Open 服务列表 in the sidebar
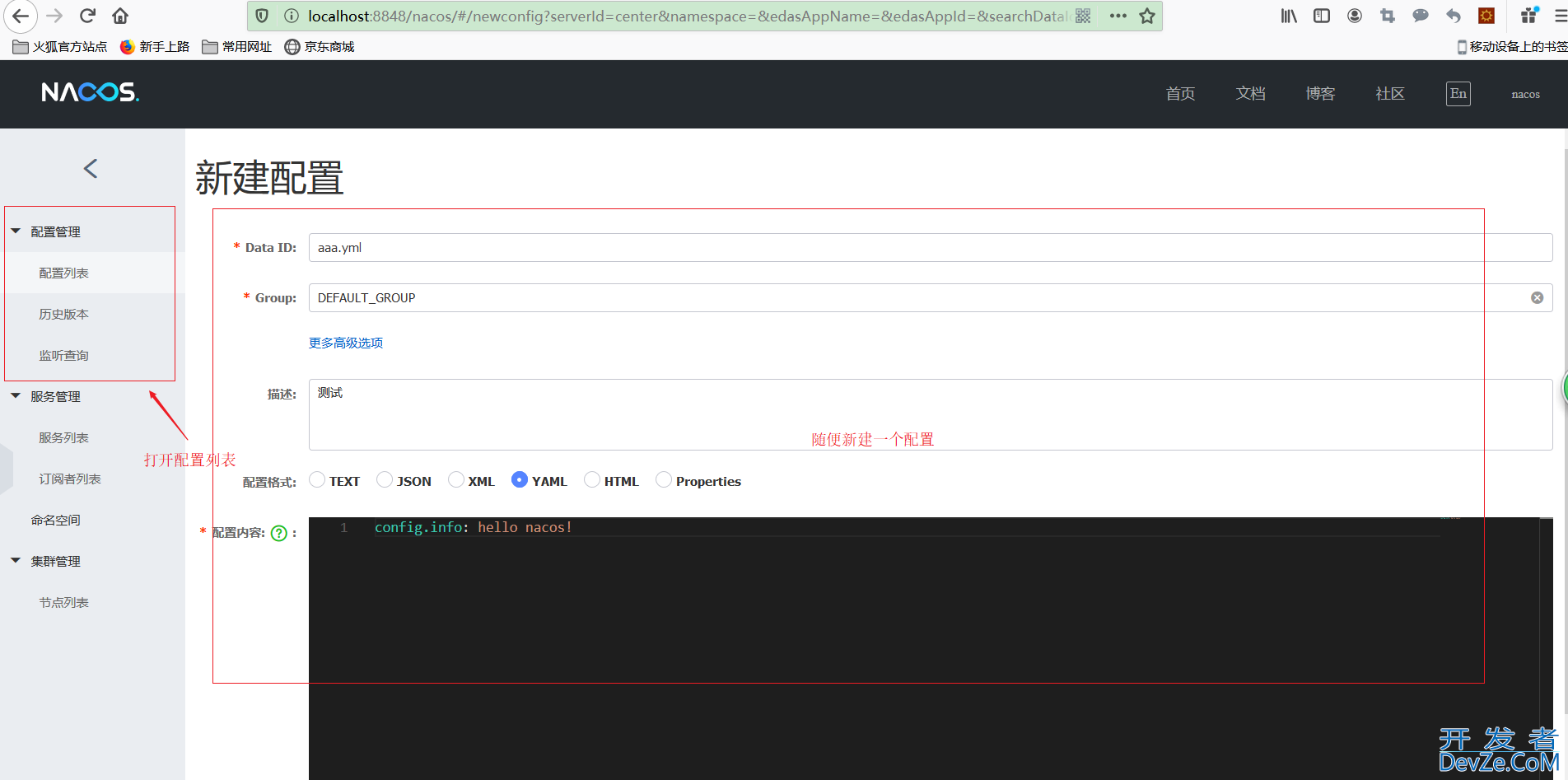Image resolution: width=1568 pixels, height=780 pixels. coord(63,437)
